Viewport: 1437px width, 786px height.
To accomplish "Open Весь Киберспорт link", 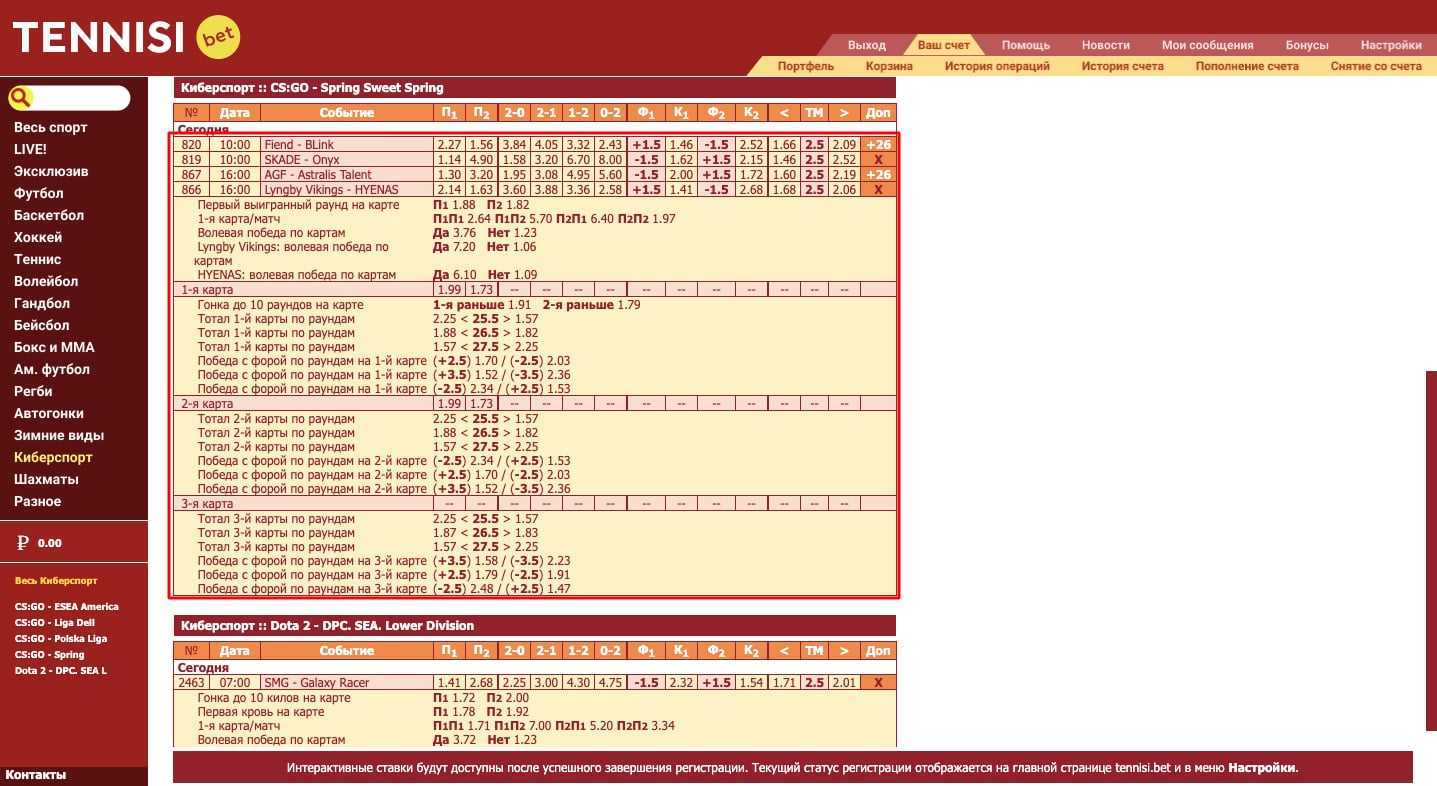I will tap(56, 581).
